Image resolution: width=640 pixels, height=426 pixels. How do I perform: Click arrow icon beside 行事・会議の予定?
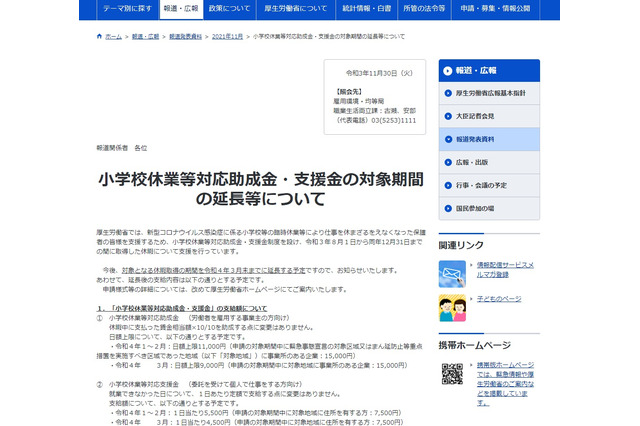click(x=448, y=185)
